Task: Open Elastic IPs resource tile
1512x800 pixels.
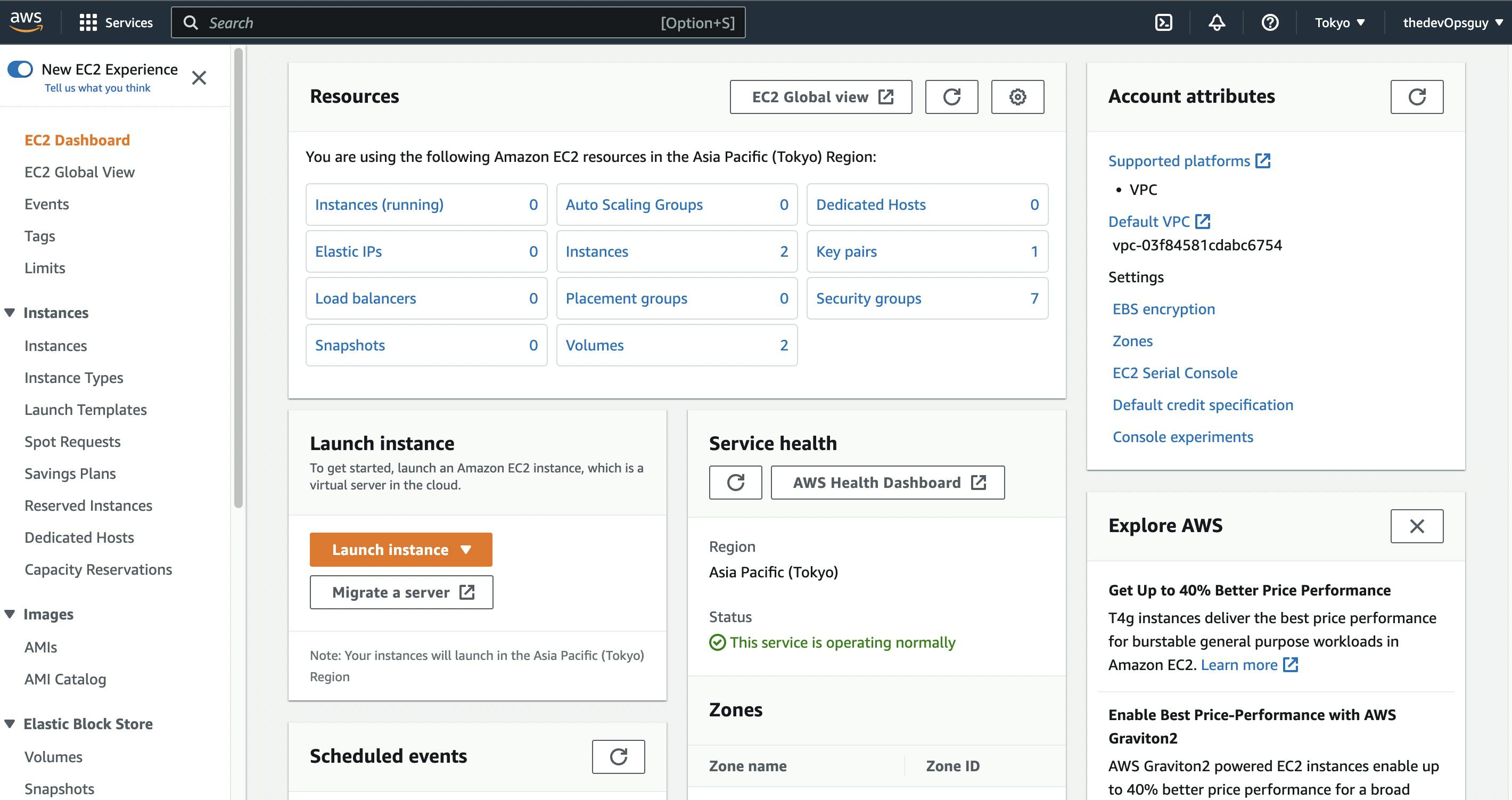Action: [426, 251]
